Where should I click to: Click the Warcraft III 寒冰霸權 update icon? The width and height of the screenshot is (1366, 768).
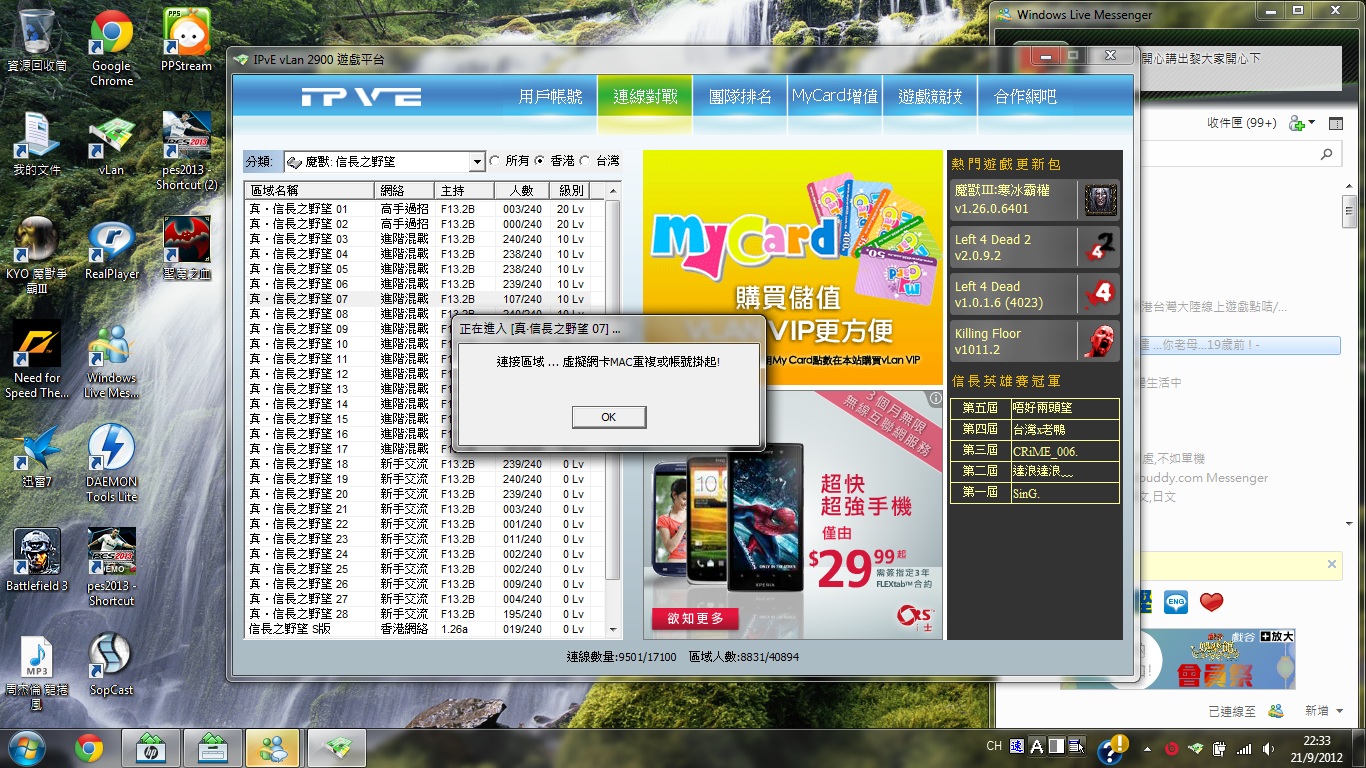pyautogui.click(x=1100, y=200)
